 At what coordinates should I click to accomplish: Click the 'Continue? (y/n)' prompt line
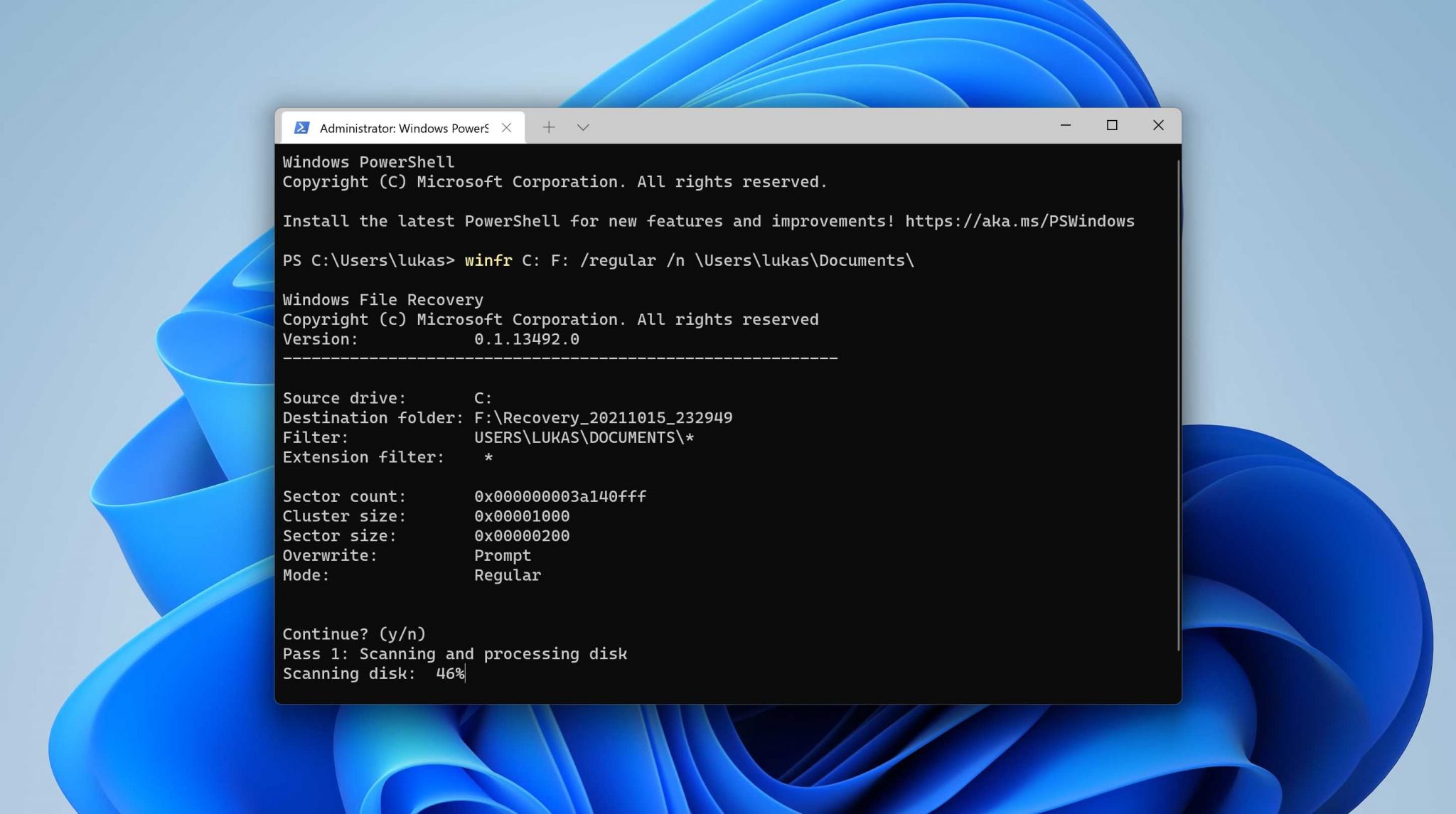pos(354,634)
